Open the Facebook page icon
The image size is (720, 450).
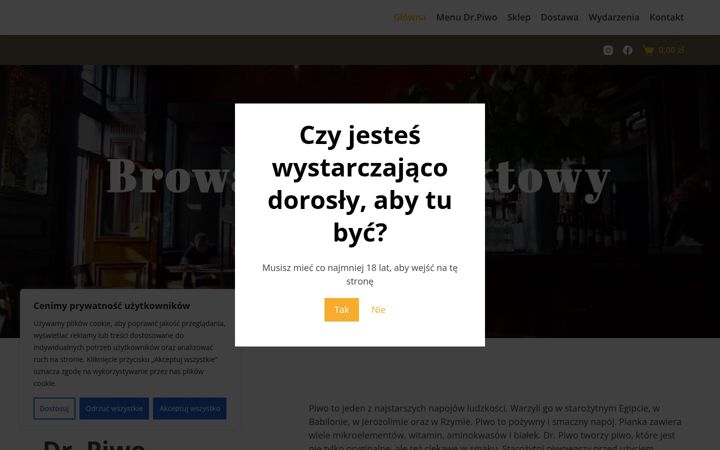click(628, 50)
